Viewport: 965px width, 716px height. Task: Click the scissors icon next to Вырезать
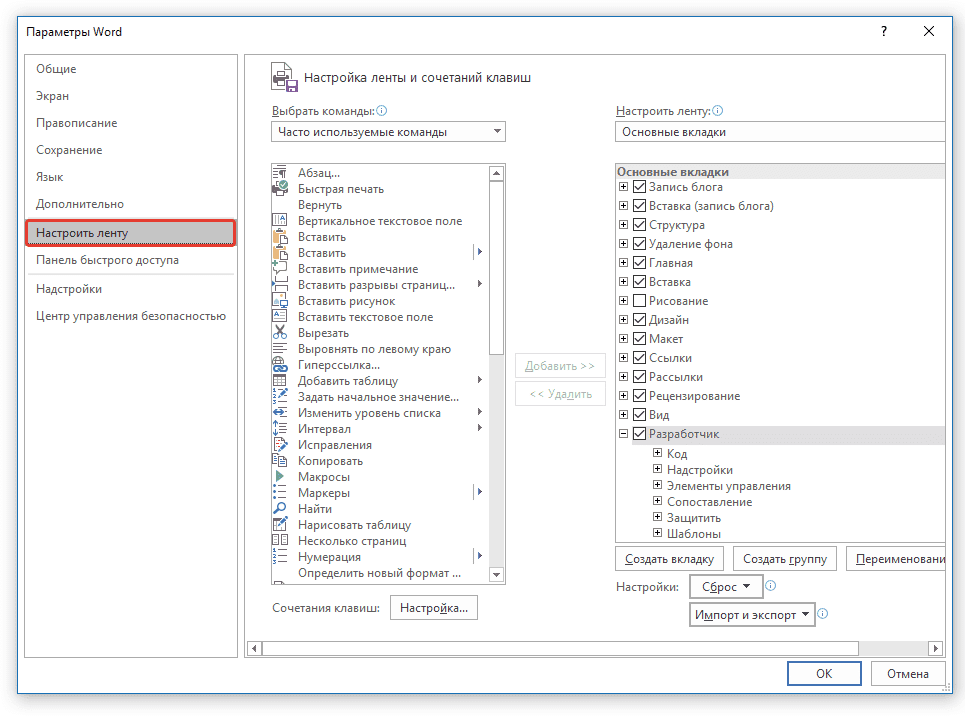280,333
